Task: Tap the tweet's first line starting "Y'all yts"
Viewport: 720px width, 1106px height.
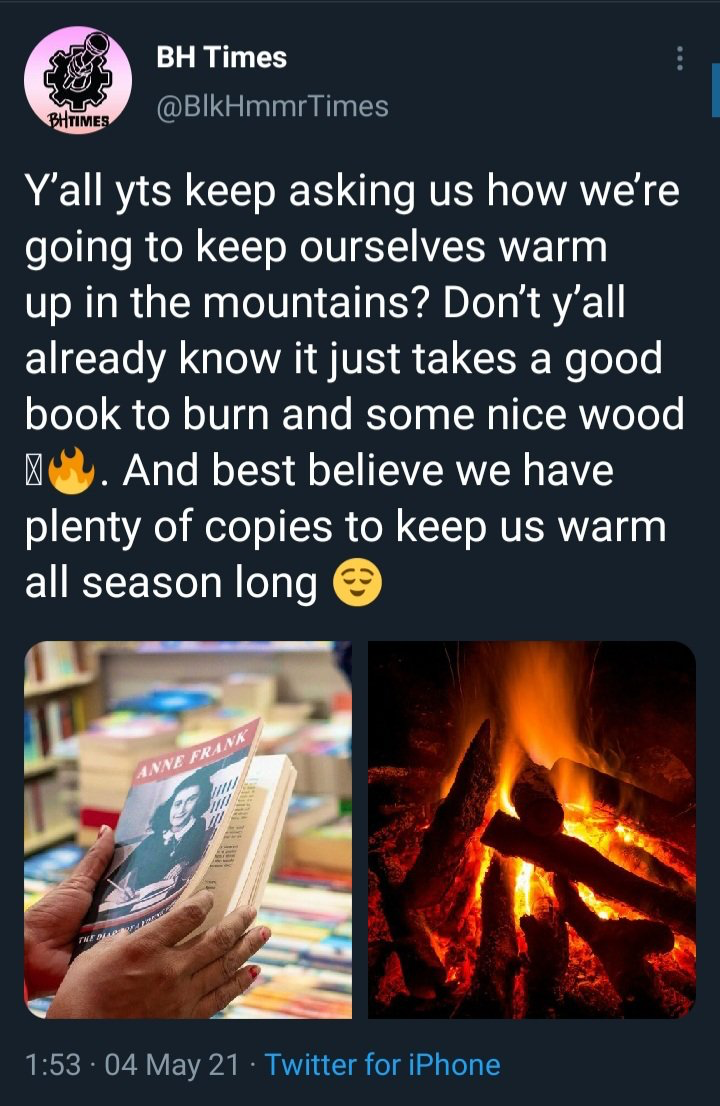Action: coord(352,192)
